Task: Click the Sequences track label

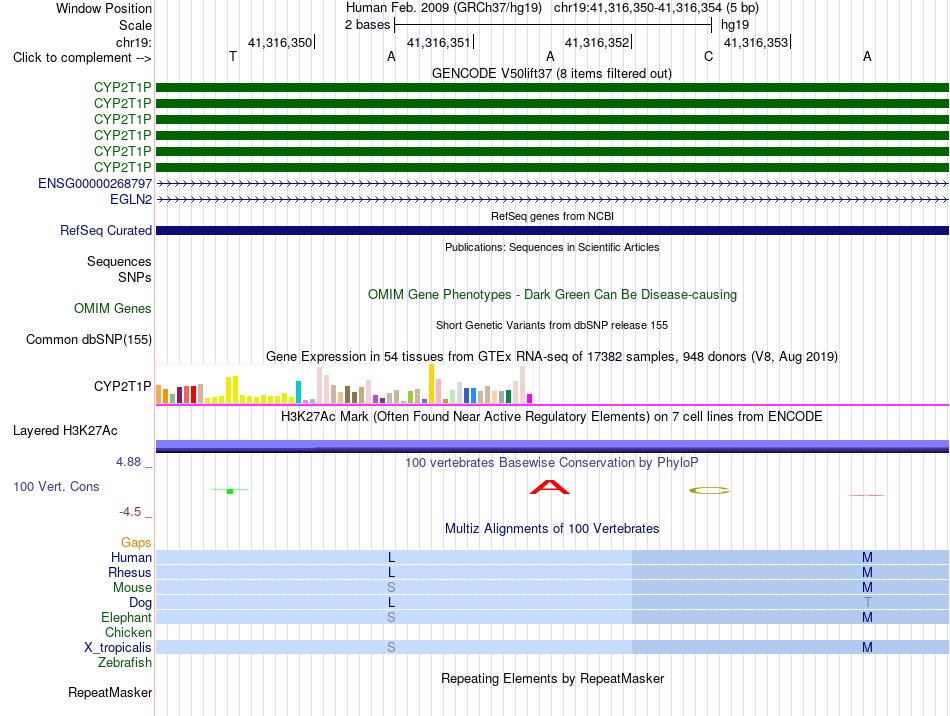Action: 119,261
